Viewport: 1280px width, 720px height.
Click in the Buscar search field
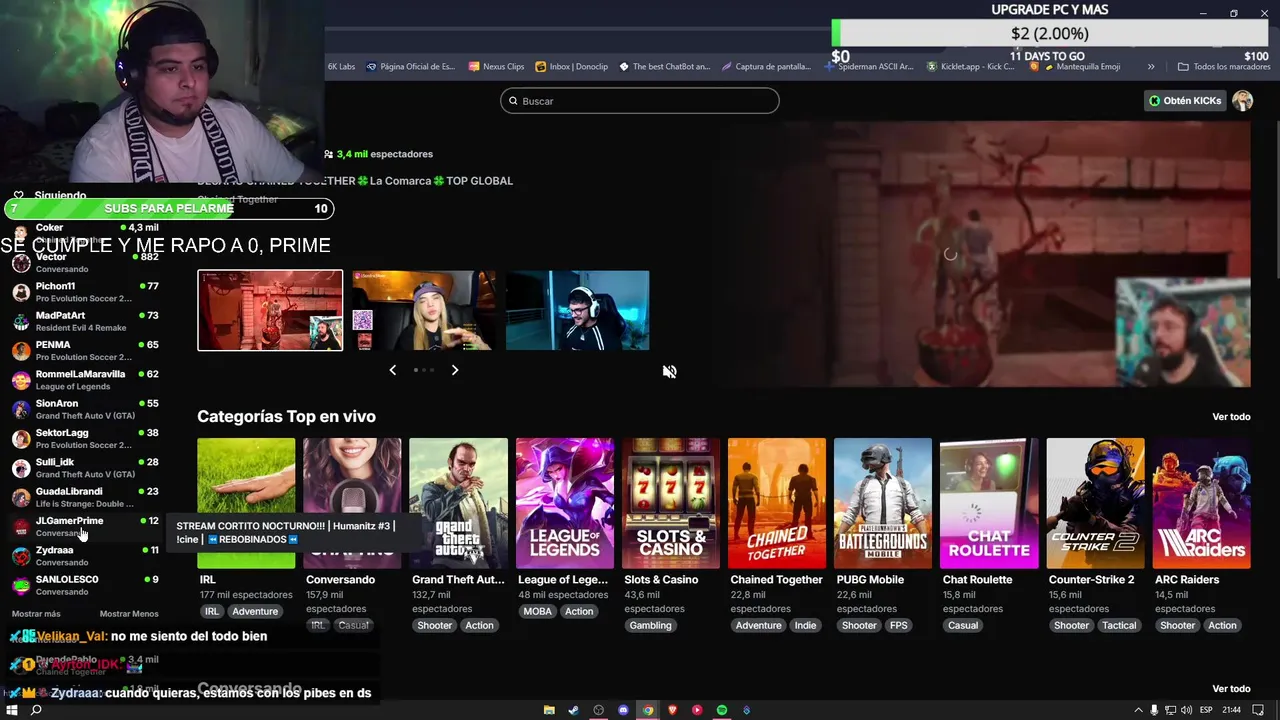640,101
